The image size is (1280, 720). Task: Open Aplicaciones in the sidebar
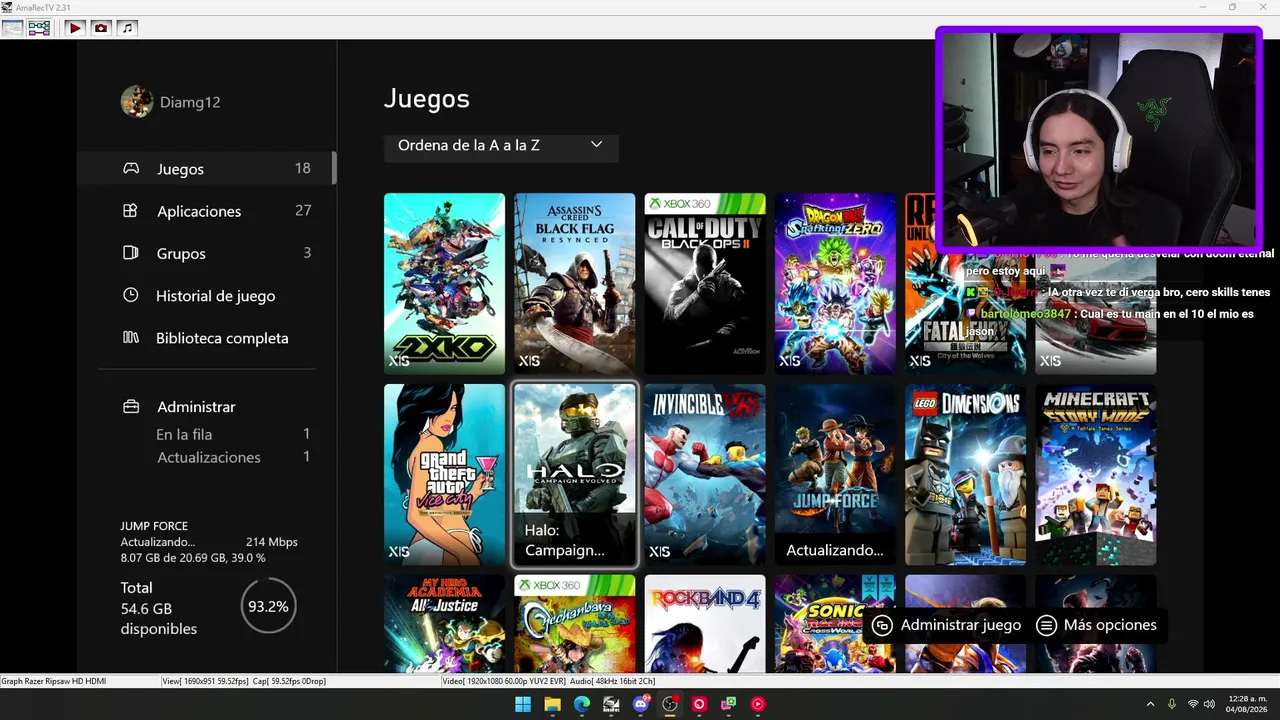click(206, 211)
